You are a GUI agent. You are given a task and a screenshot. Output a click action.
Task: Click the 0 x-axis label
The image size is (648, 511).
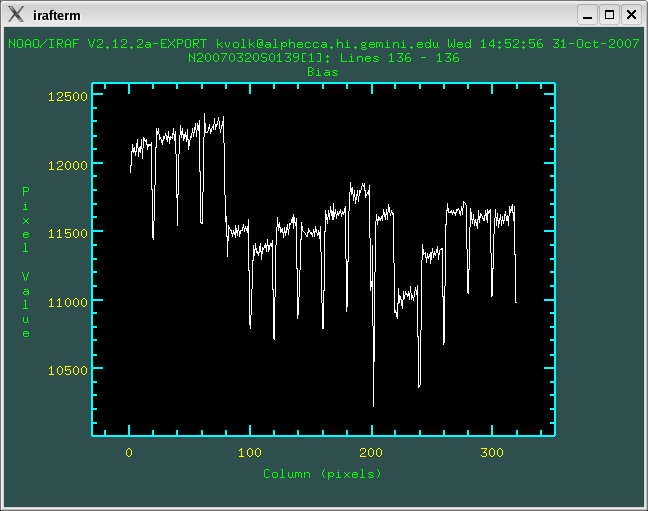click(129, 453)
